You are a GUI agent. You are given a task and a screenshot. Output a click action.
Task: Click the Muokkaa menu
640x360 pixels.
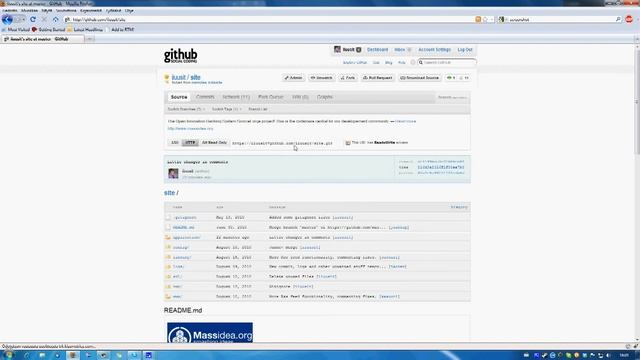pyautogui.click(x=29, y=10)
